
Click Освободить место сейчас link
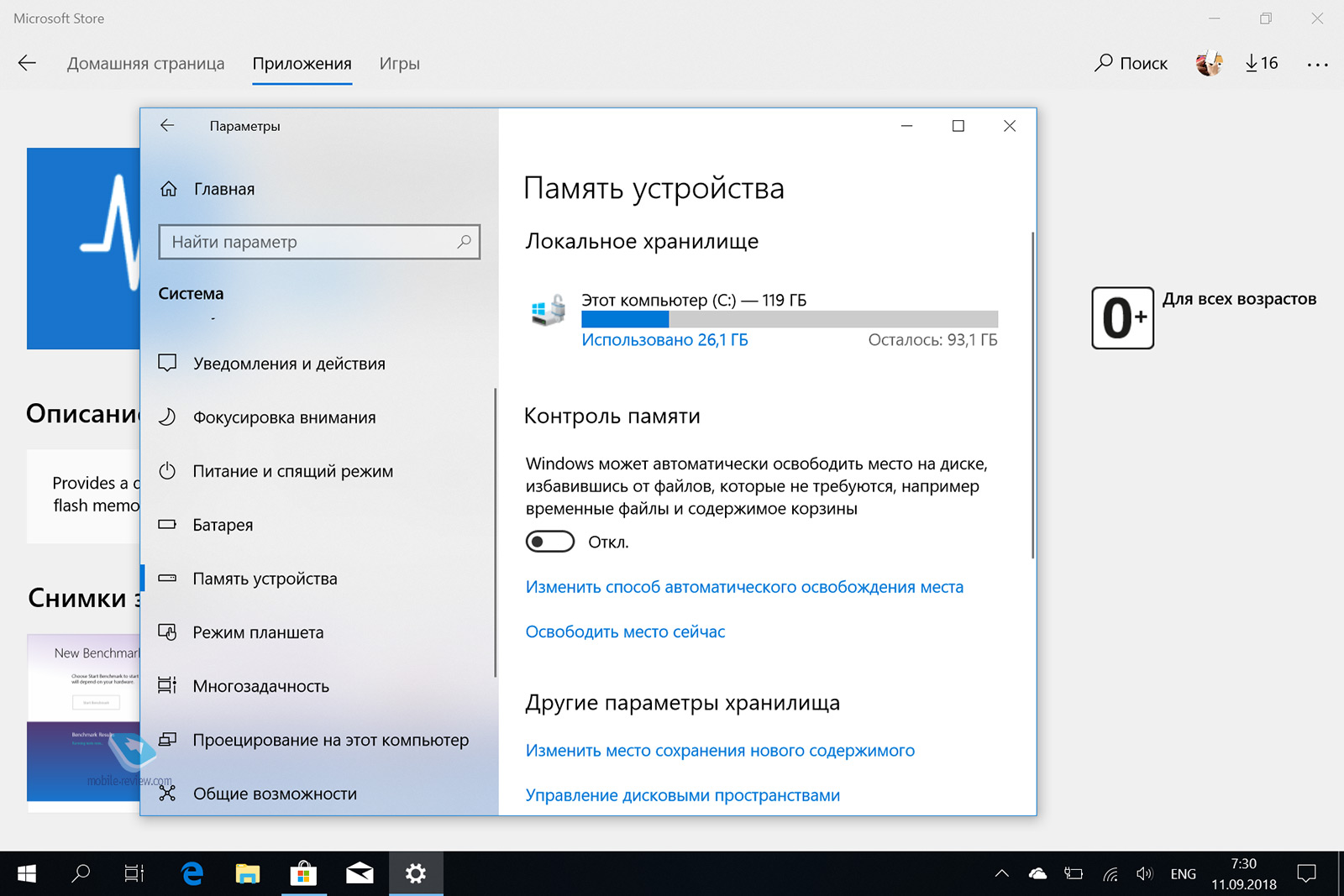coord(625,631)
